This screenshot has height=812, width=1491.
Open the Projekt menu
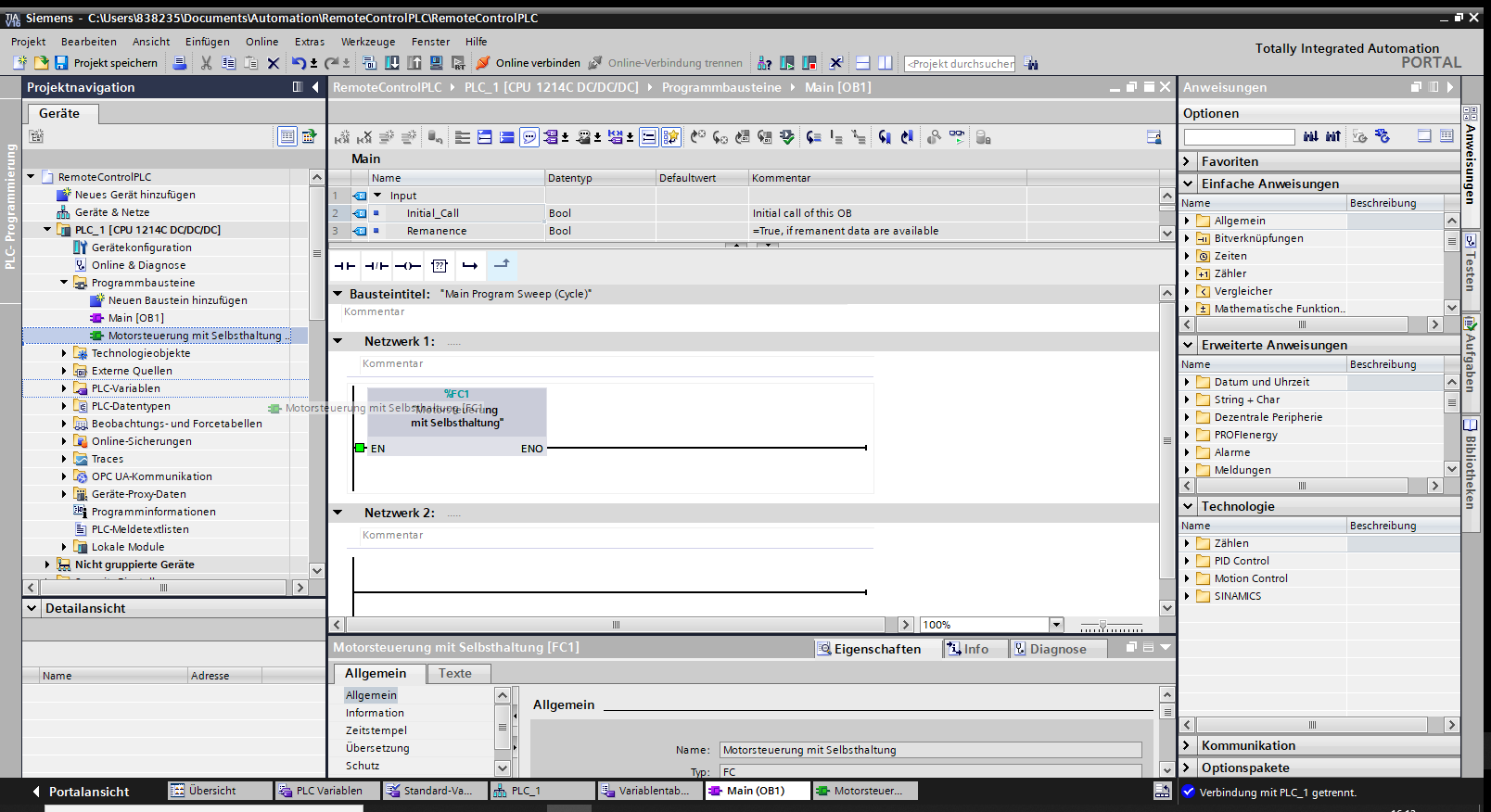pyautogui.click(x=28, y=42)
